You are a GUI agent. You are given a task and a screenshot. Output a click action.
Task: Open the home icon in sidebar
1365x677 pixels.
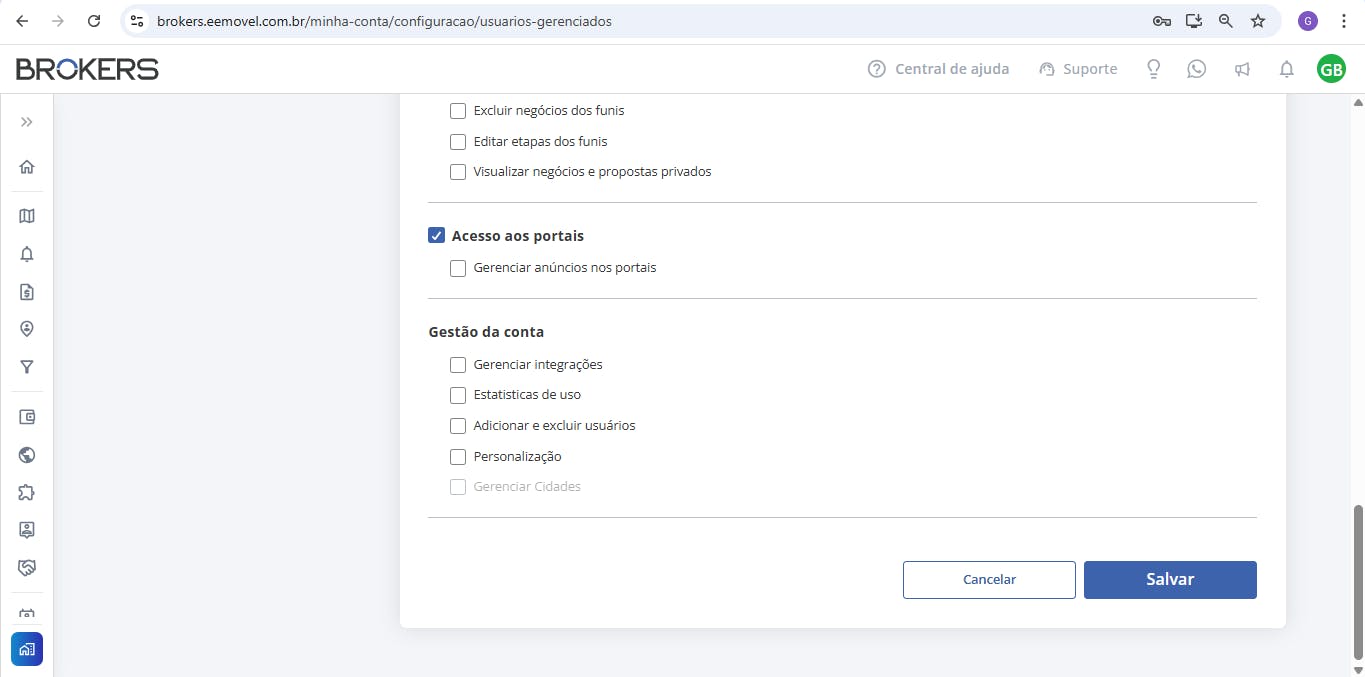click(x=27, y=167)
